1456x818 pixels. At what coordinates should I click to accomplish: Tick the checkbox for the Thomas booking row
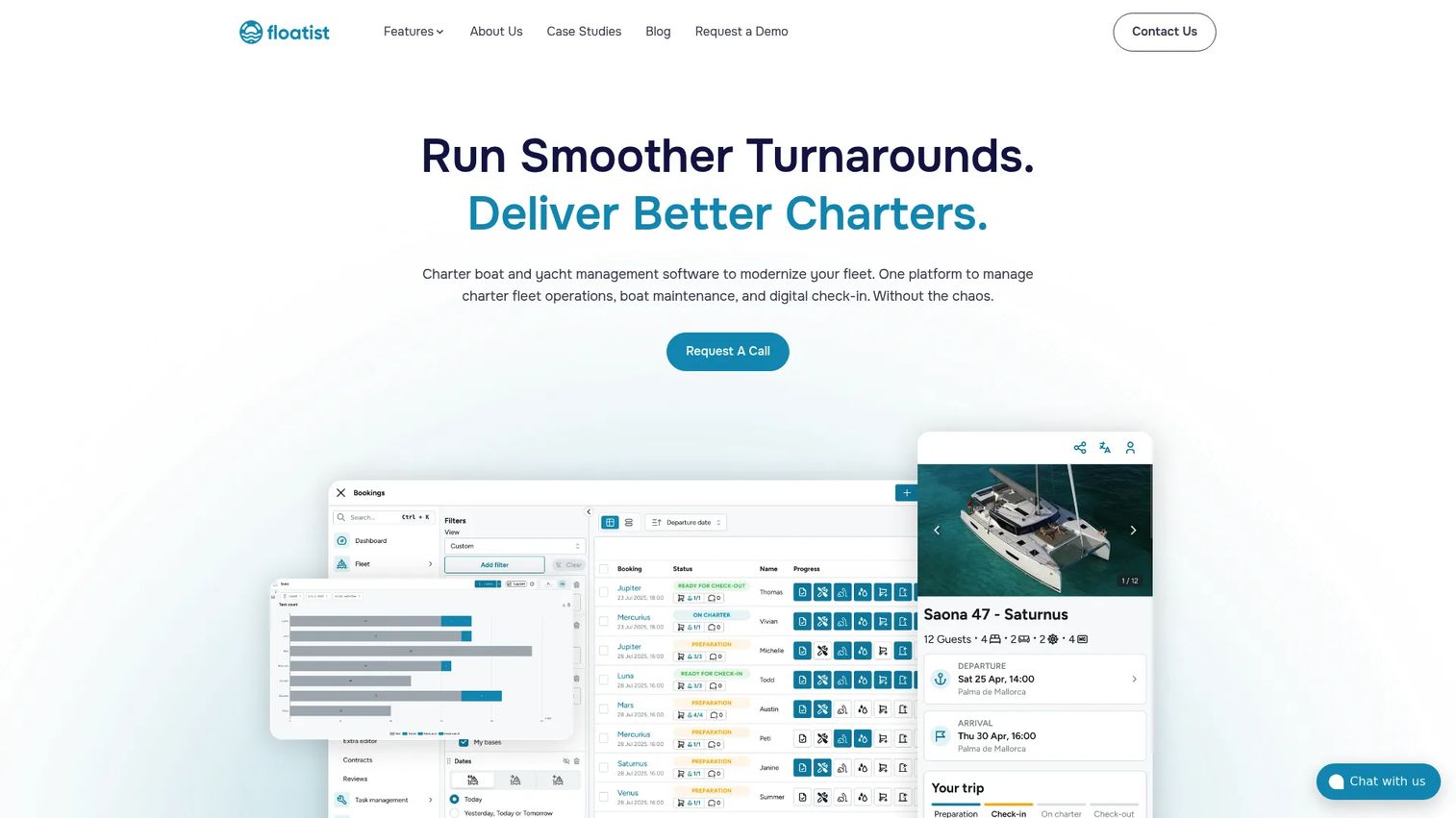point(604,592)
